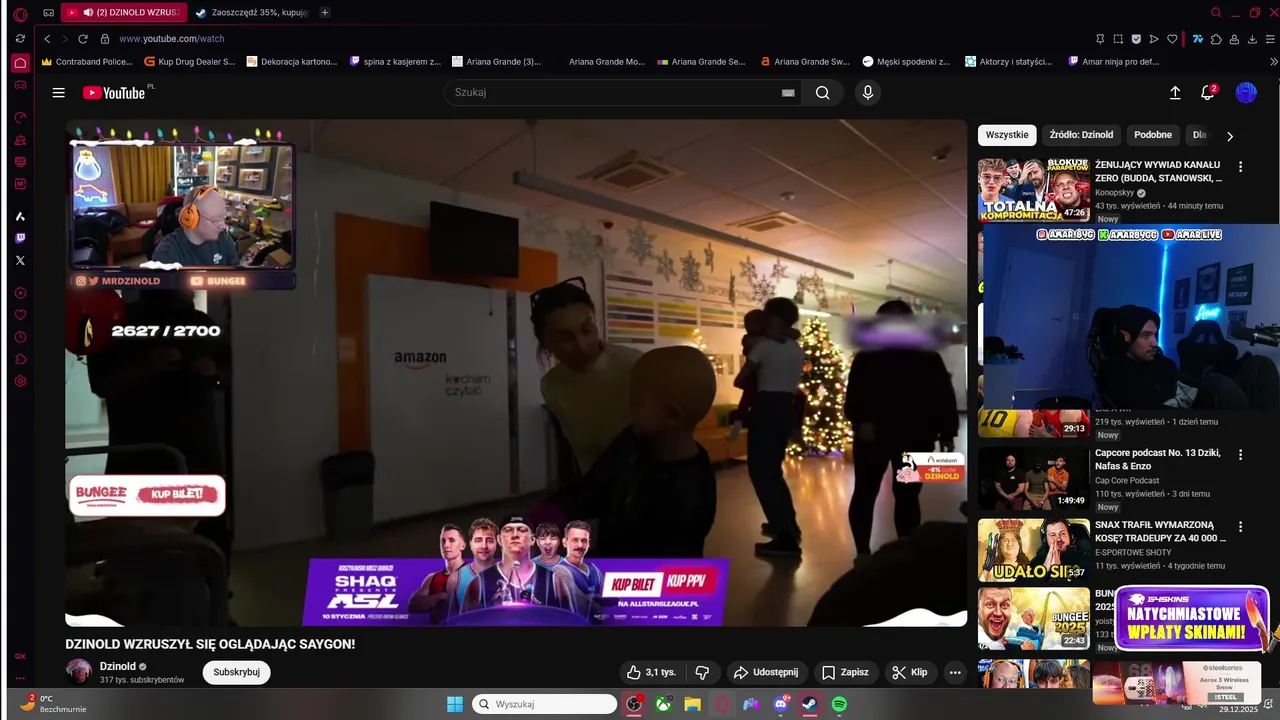Click the URL address bar
This screenshot has height=720, width=1280.
pyautogui.click(x=600, y=38)
